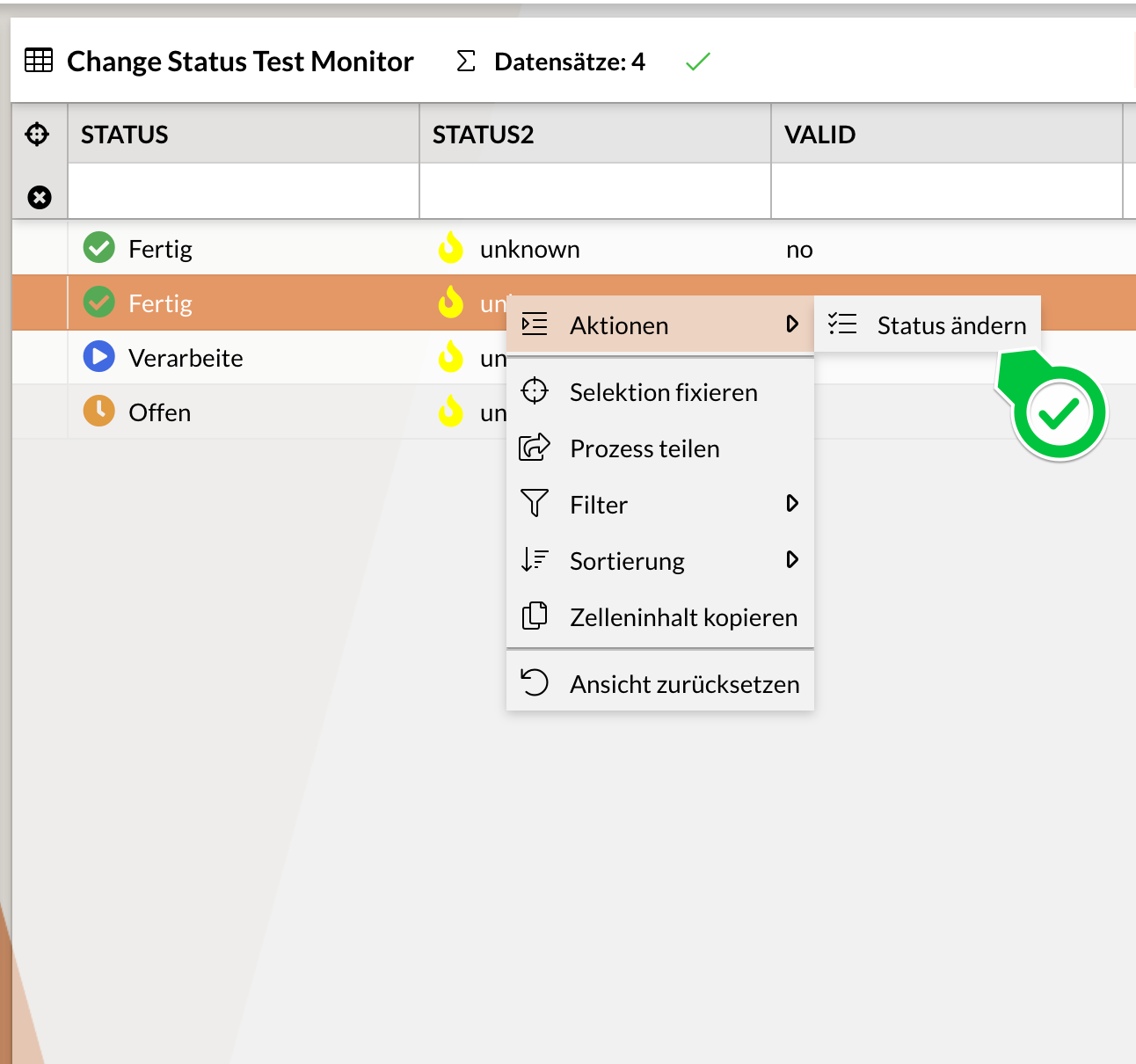Click the table grid icon beside the title
The width and height of the screenshot is (1136, 1064).
(x=39, y=61)
